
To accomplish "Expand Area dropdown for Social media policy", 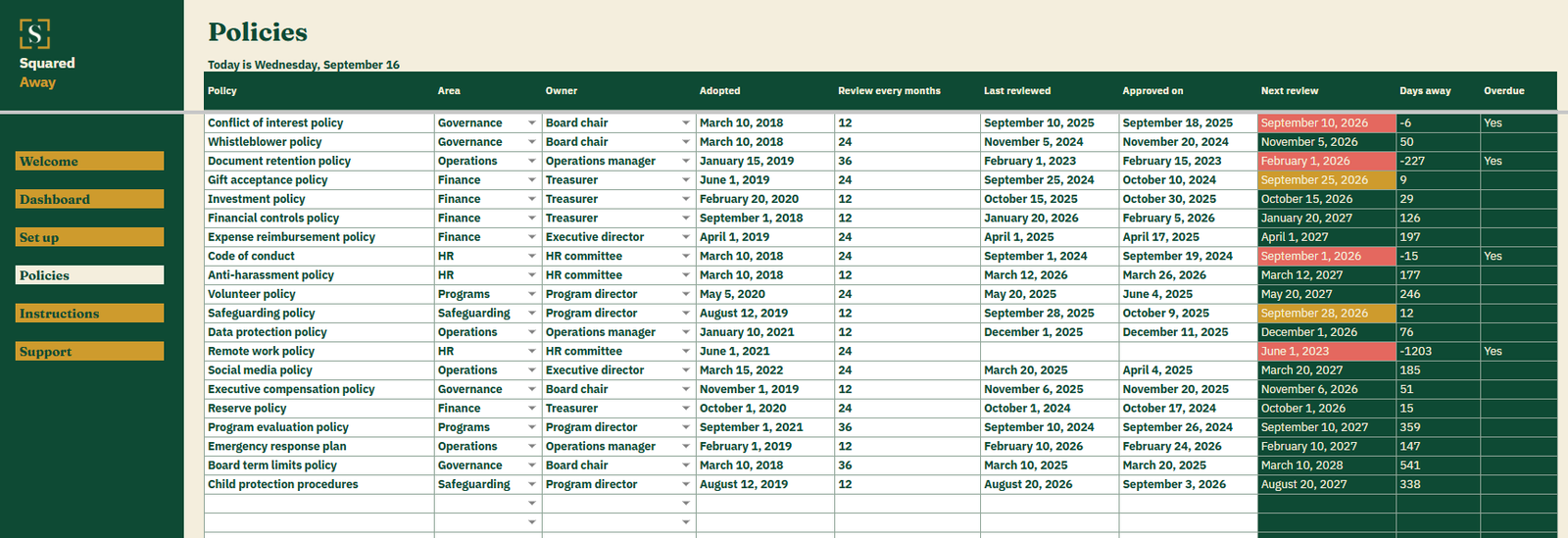I will tap(532, 370).
